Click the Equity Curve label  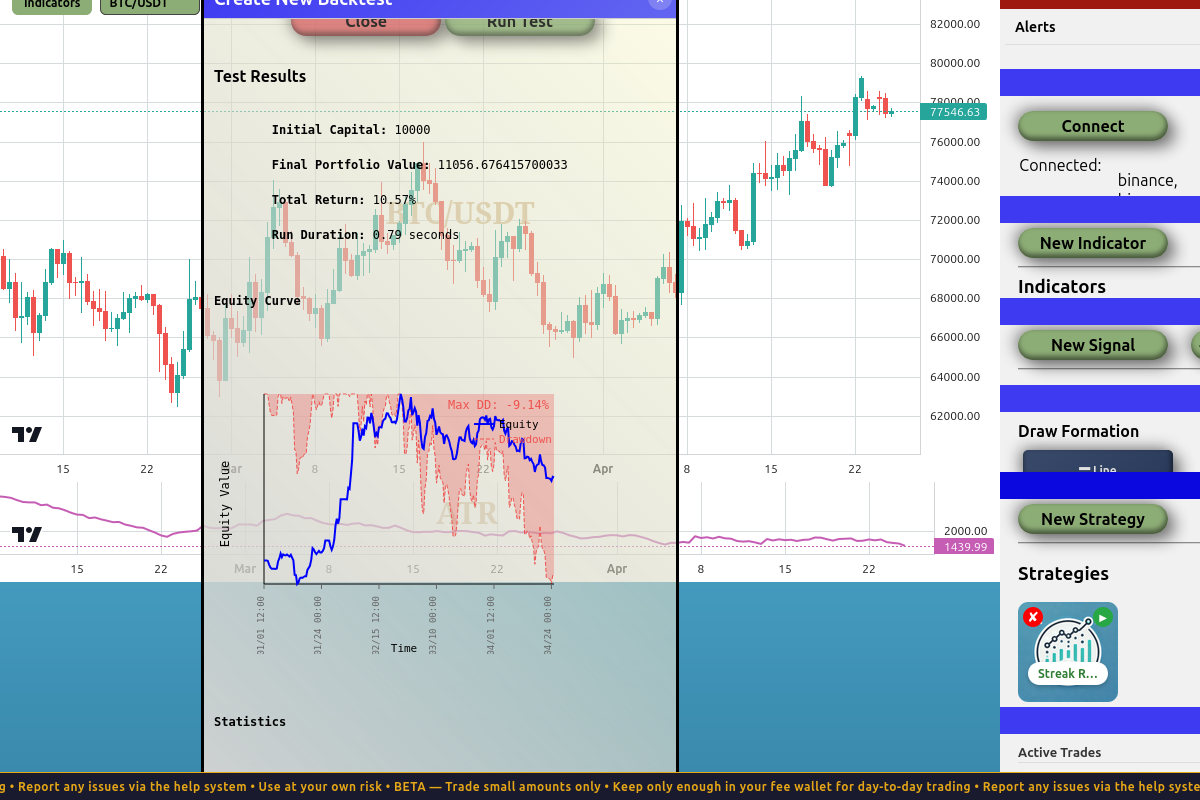(257, 301)
